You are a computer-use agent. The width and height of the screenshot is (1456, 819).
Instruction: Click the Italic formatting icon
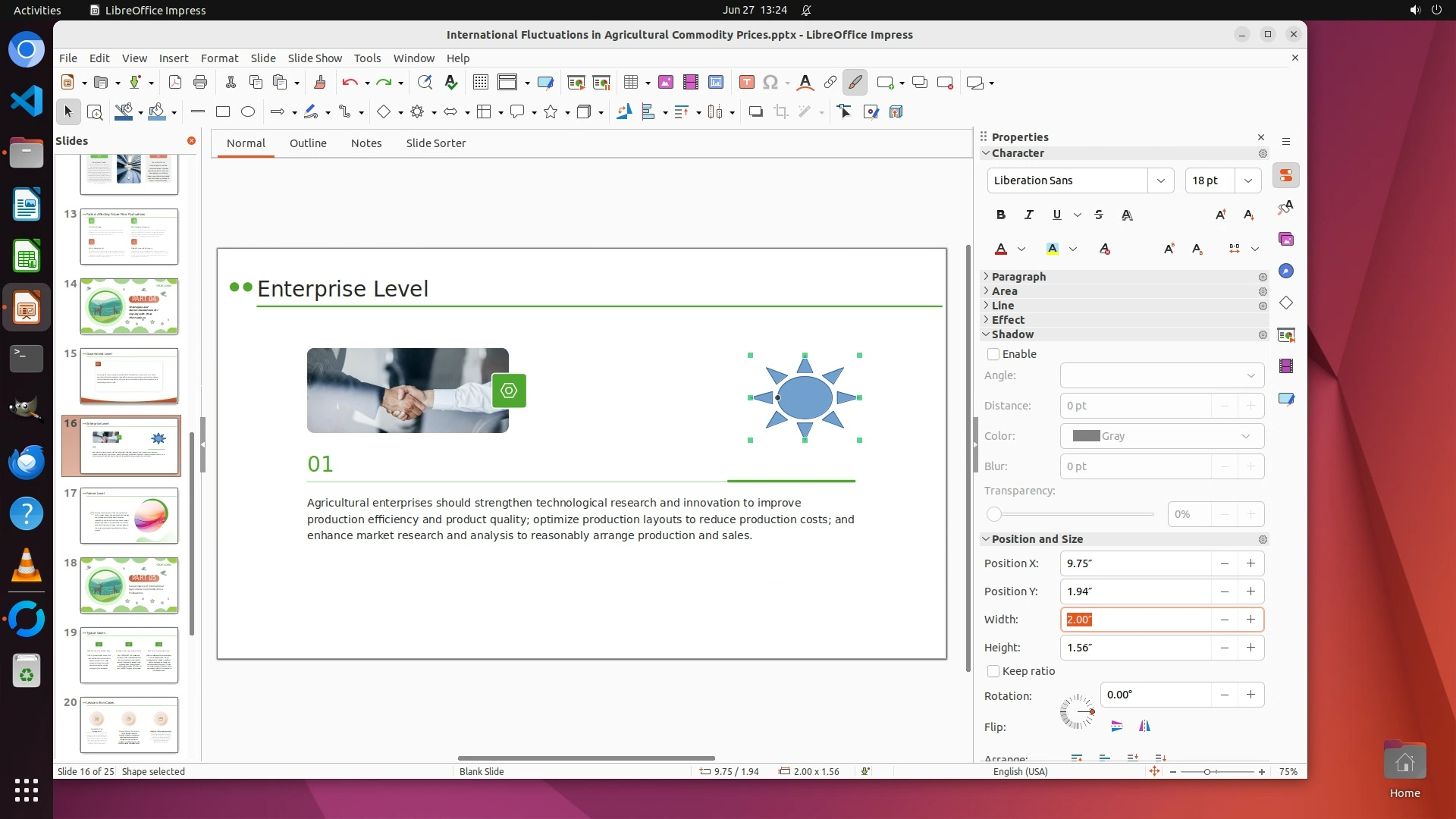(1029, 215)
